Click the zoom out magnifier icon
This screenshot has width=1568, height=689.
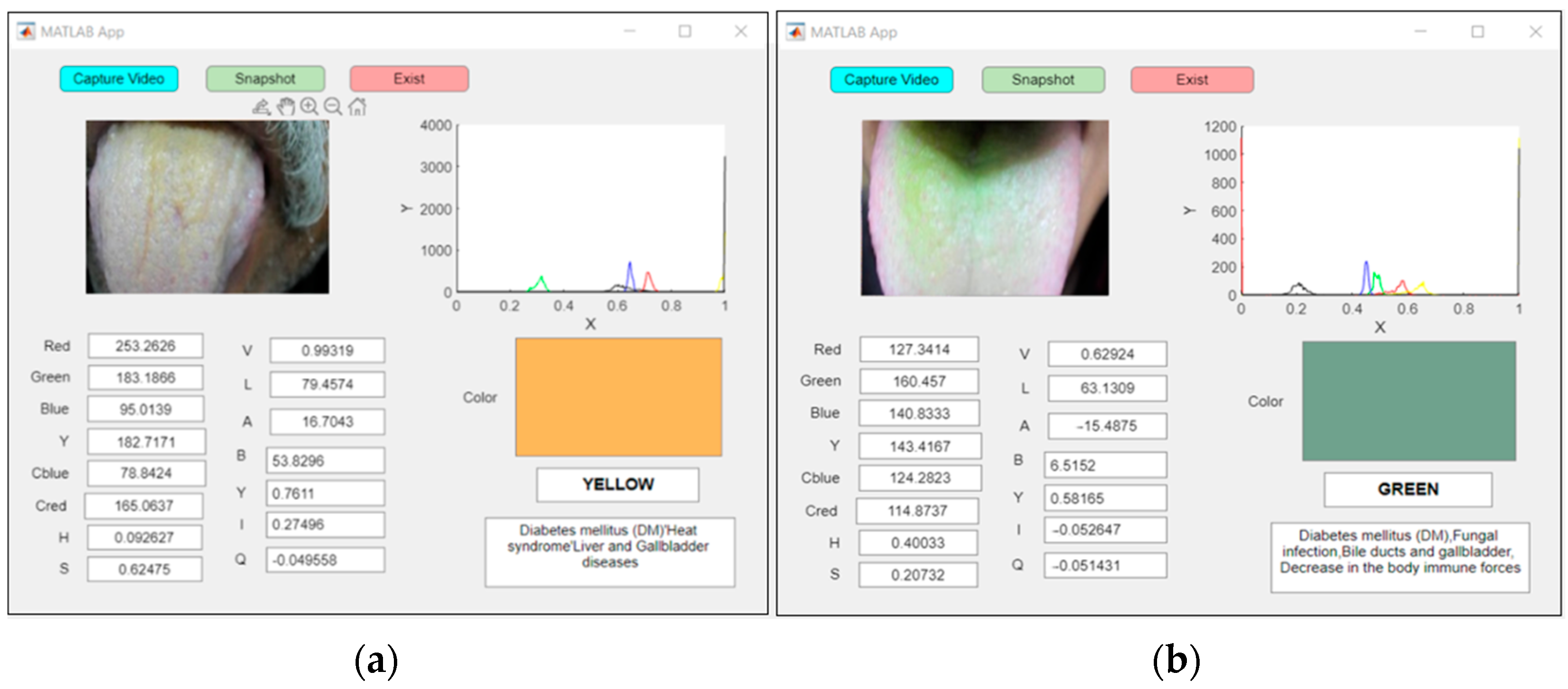pyautogui.click(x=333, y=106)
